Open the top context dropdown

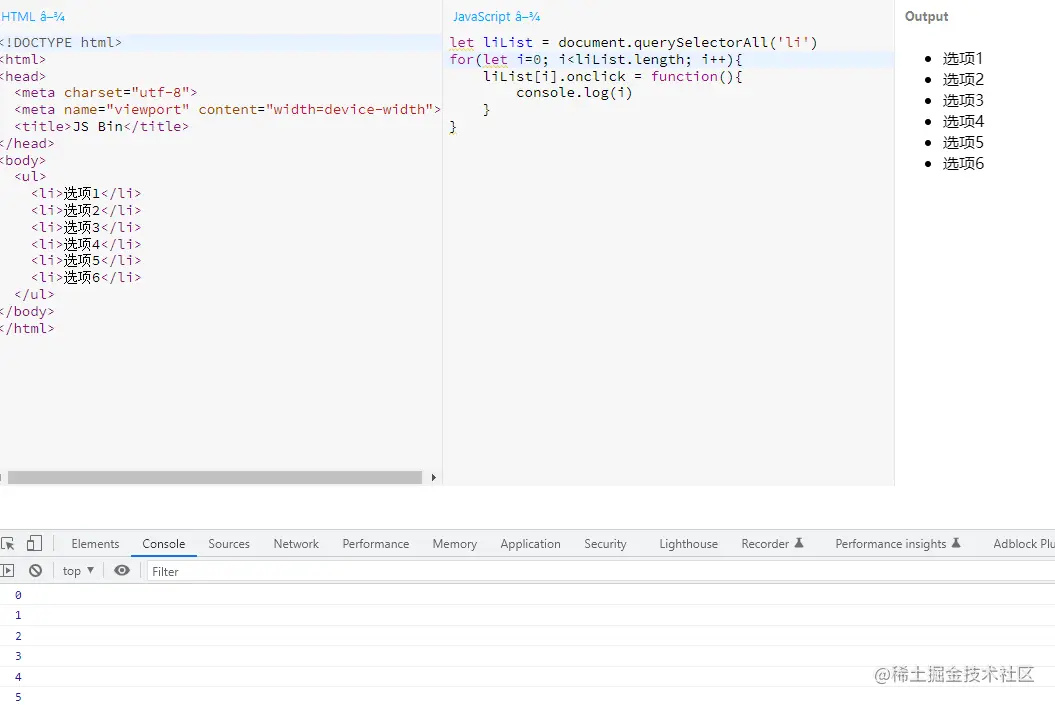point(78,570)
